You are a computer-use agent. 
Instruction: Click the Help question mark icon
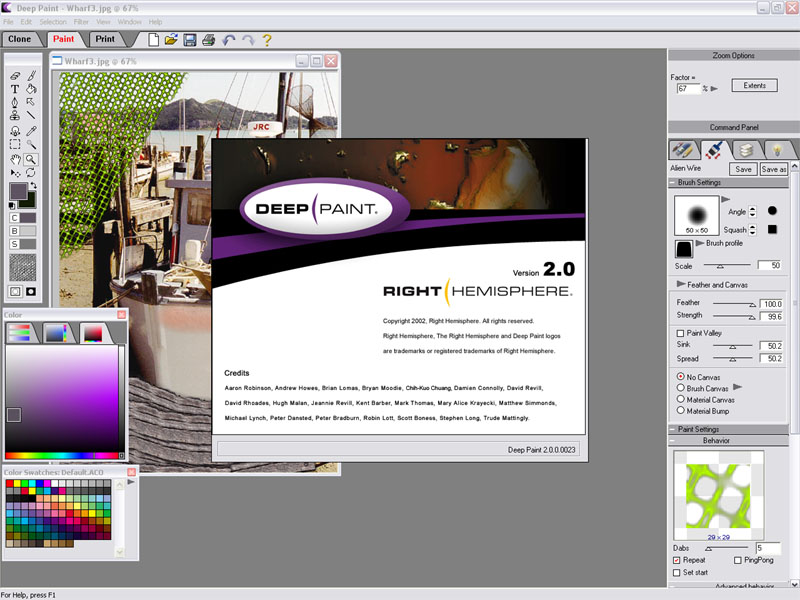tap(267, 40)
